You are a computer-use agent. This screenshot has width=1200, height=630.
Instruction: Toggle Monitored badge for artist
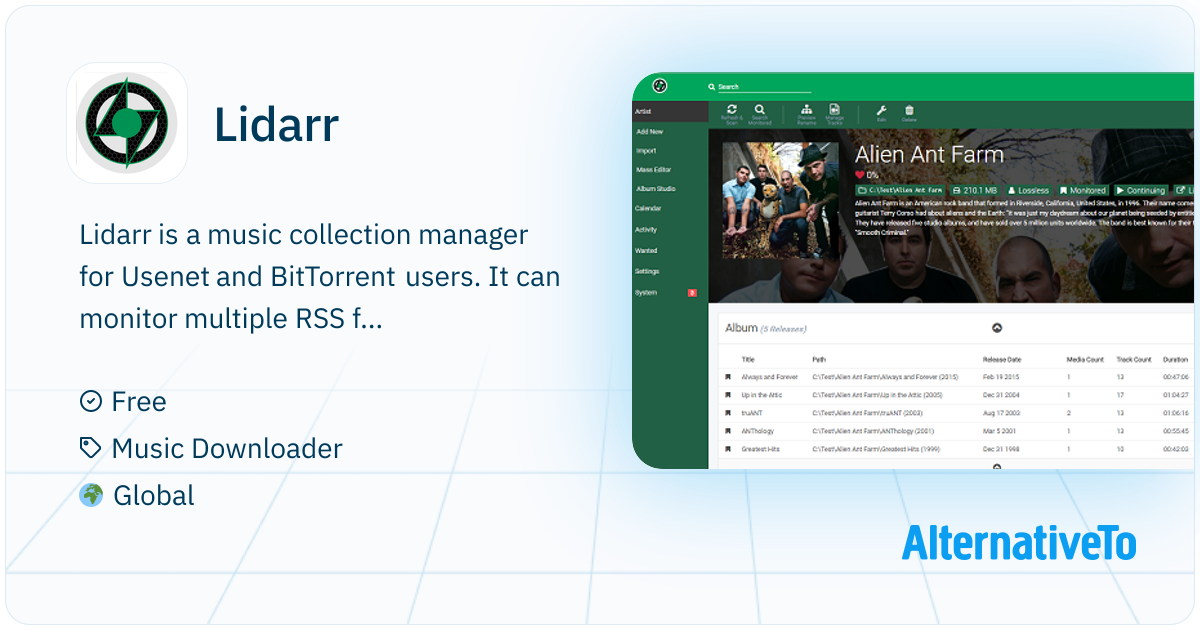click(x=1083, y=190)
